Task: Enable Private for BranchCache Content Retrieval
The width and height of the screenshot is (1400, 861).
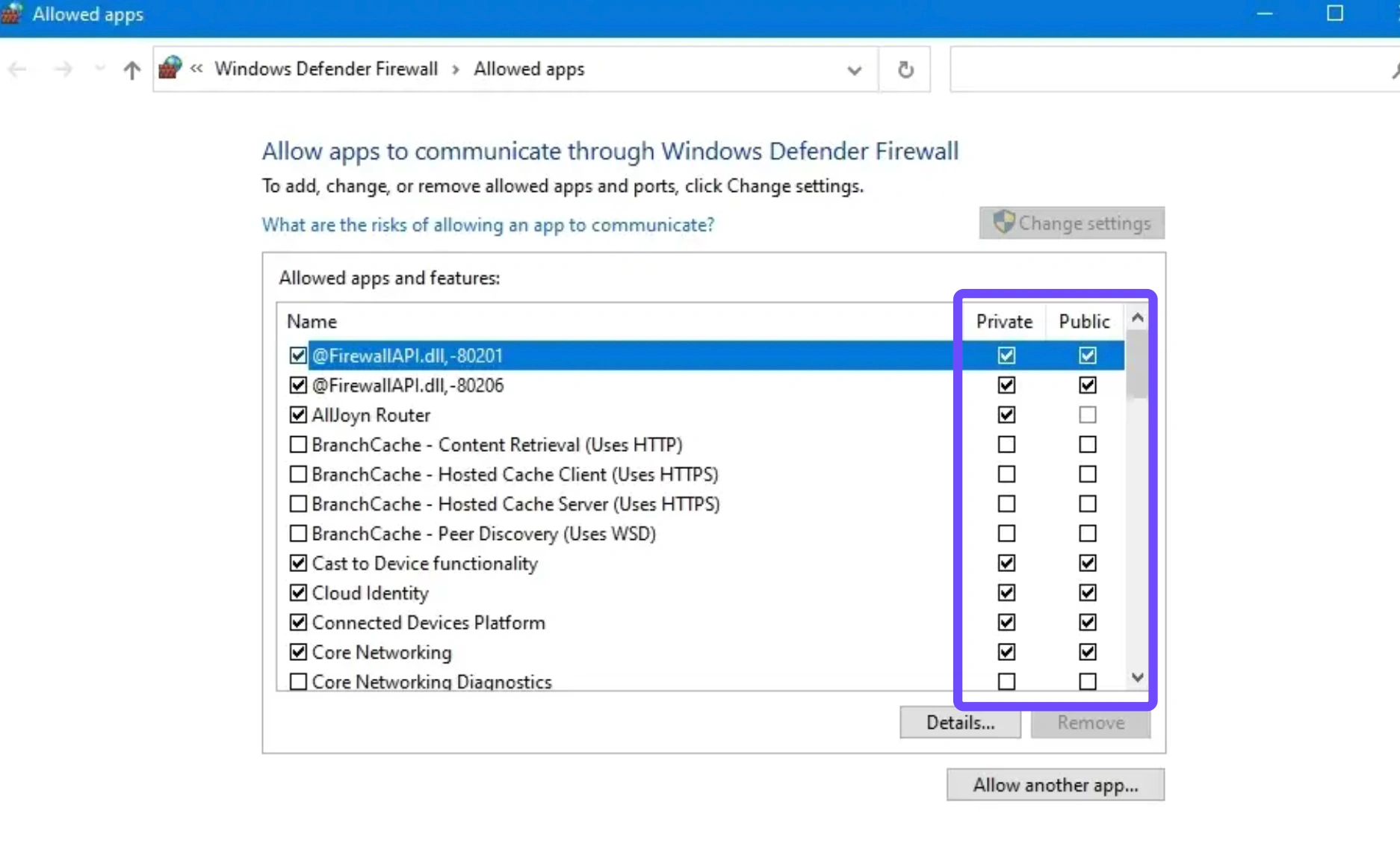Action: [x=1006, y=444]
